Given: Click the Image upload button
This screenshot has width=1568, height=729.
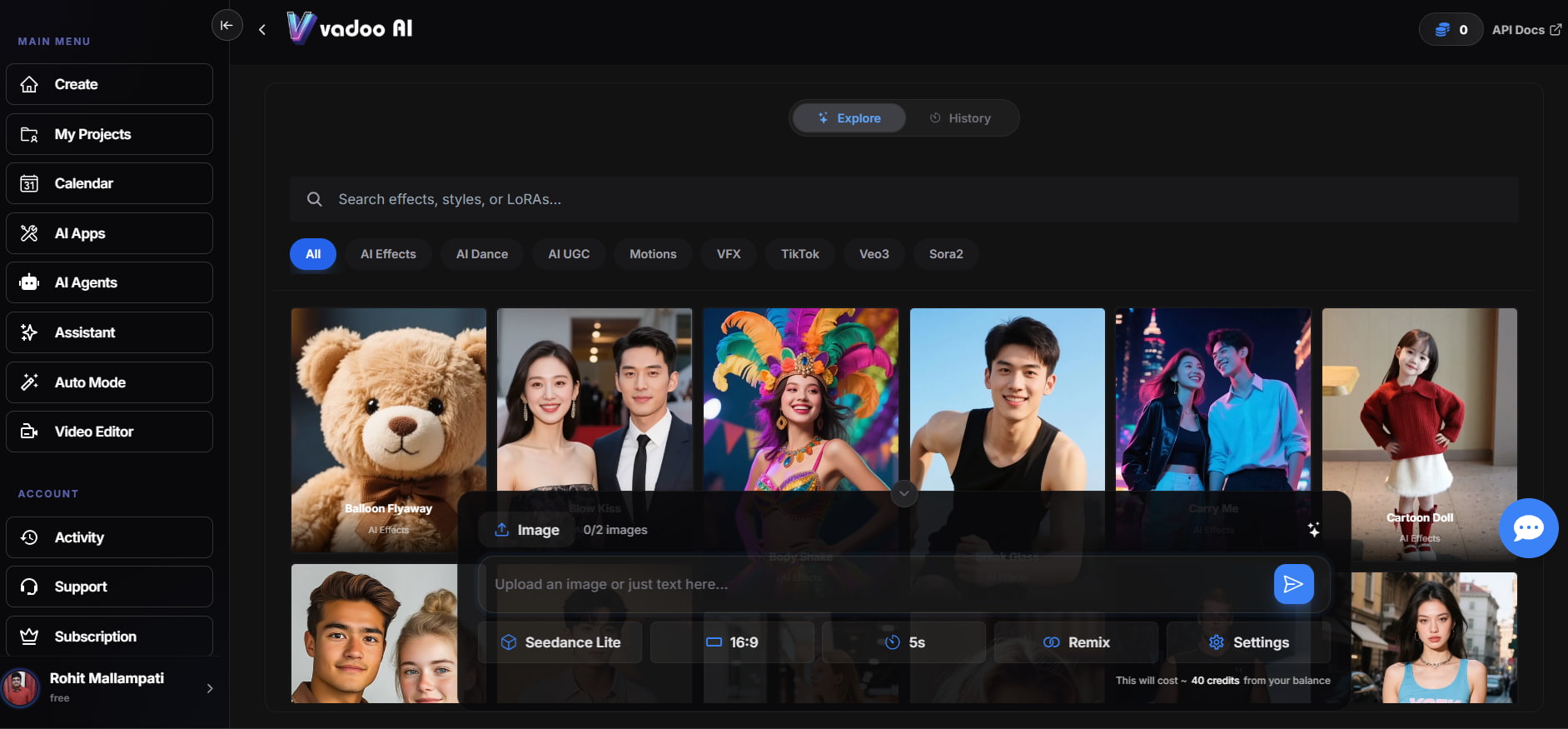Looking at the screenshot, I should [527, 530].
